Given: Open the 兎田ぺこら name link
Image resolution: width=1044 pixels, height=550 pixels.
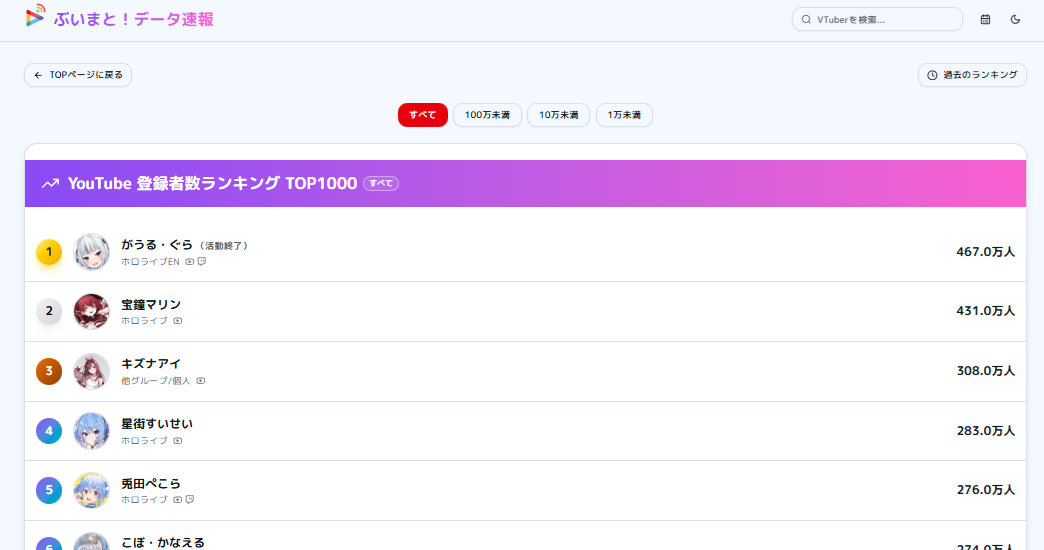Looking at the screenshot, I should [x=151, y=483].
